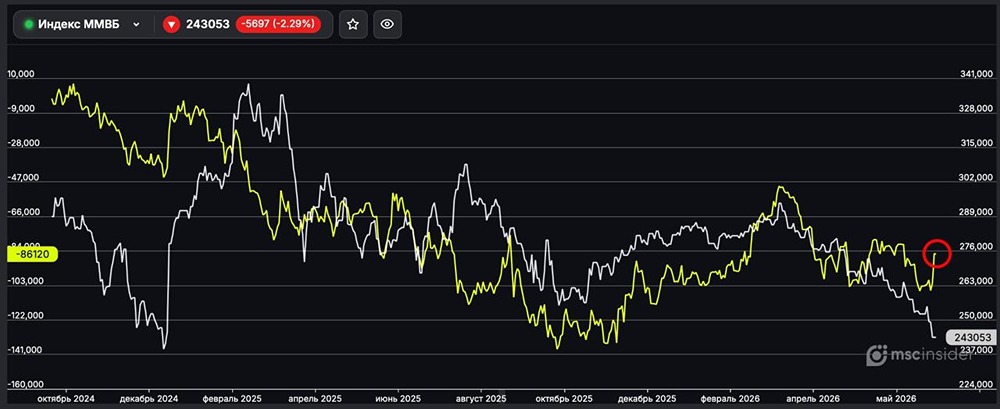Image resolution: width=1000 pixels, height=409 pixels.
Task: Click the -141,000 left axis value
Action: coord(26,350)
